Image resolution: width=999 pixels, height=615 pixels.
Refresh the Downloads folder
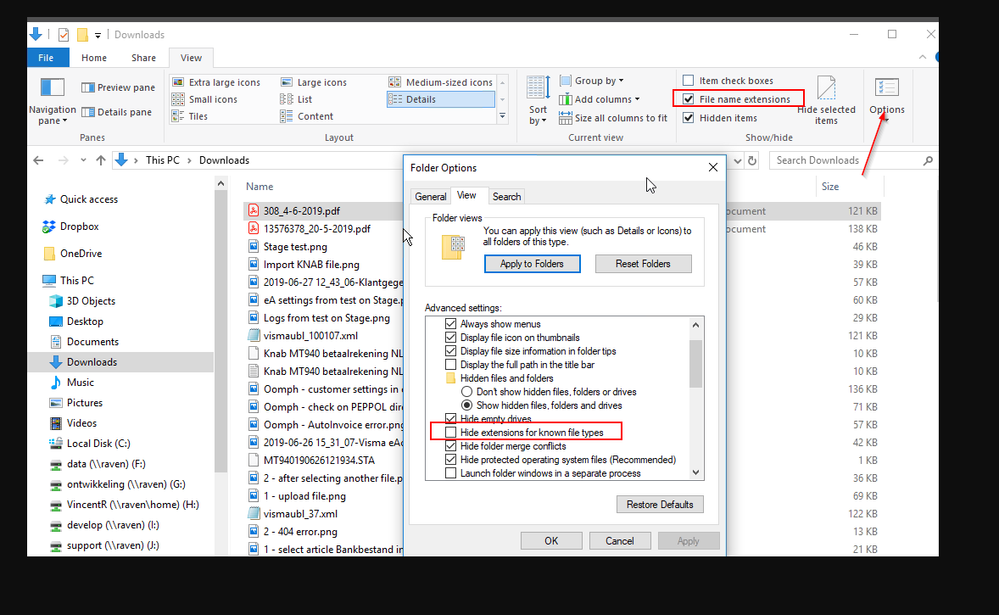pyautogui.click(x=752, y=161)
